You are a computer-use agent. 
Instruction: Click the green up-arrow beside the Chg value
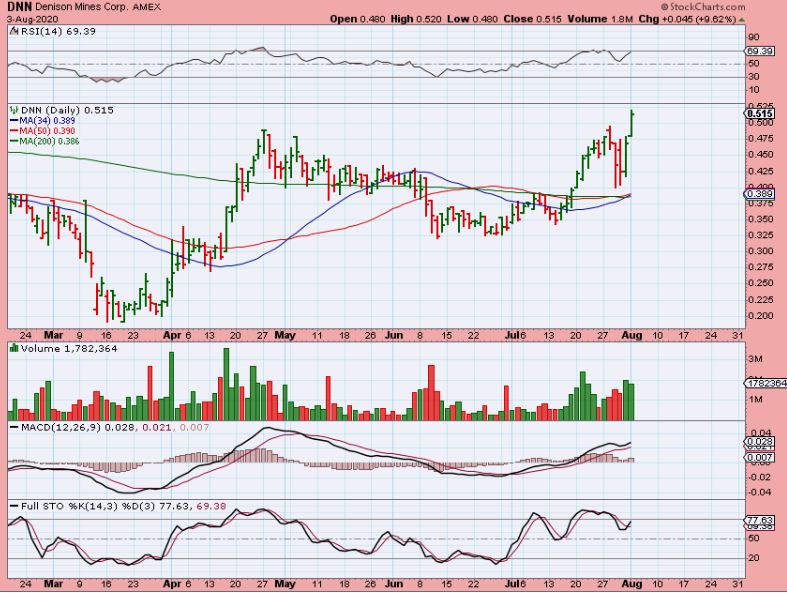pyautogui.click(x=742, y=20)
